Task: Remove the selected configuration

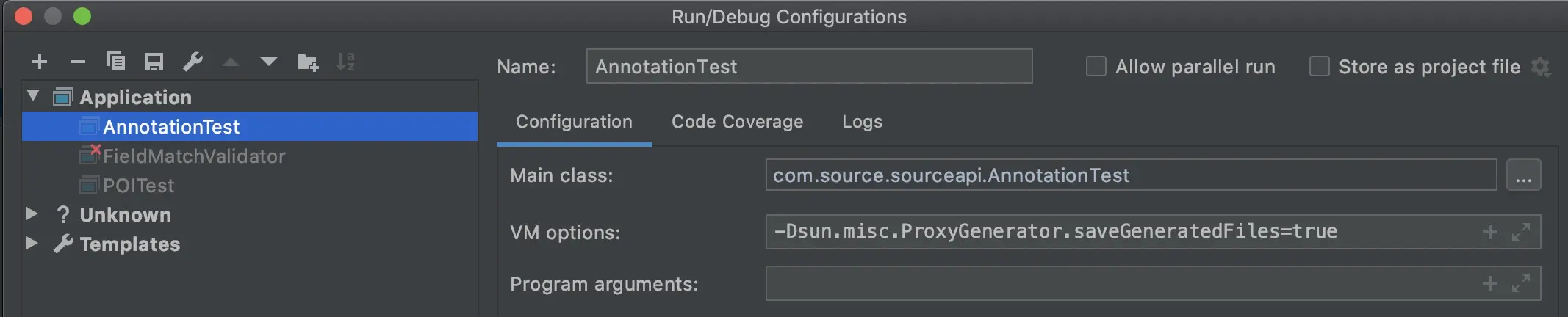Action: [78, 62]
